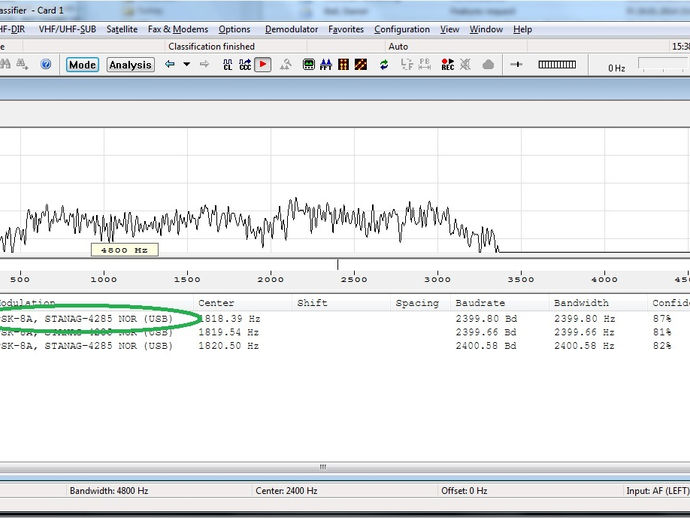Click the signal level bar meter
Viewport: 690px width, 518px height.
tap(557, 65)
